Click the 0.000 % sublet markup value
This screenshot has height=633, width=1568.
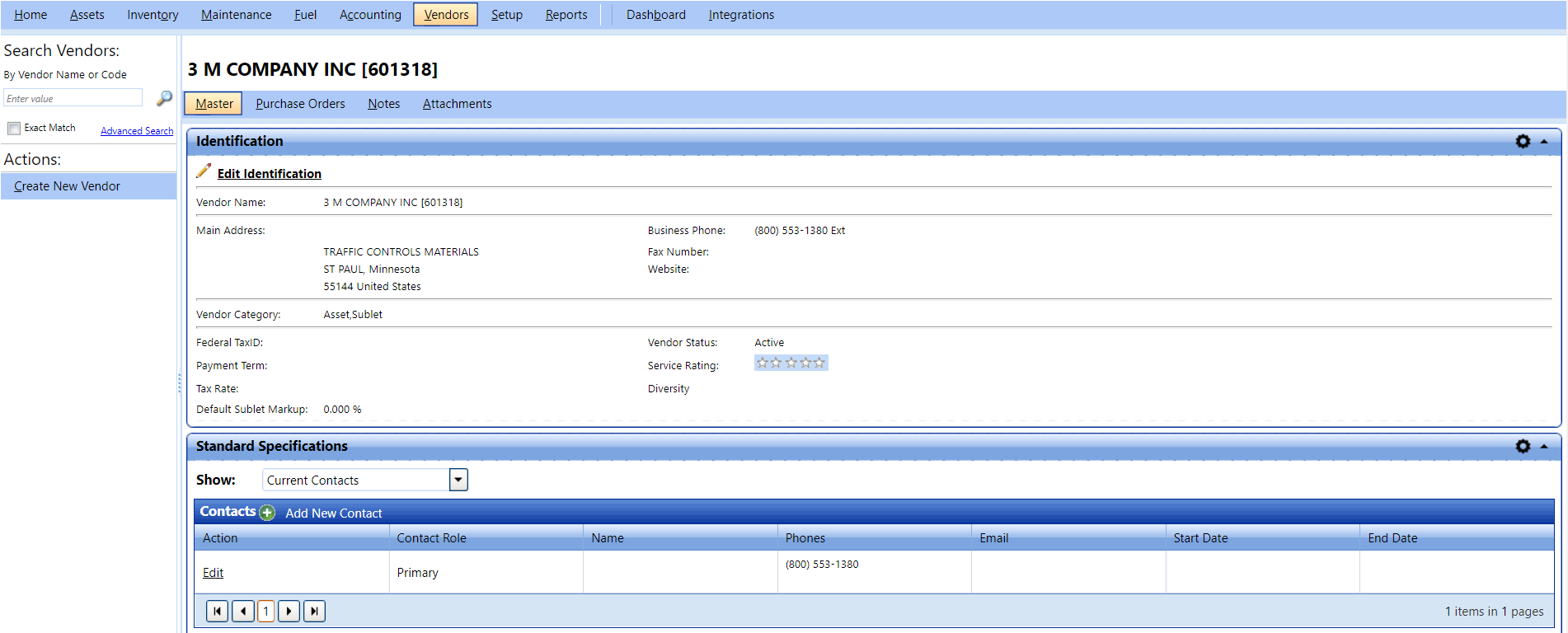[342, 410]
